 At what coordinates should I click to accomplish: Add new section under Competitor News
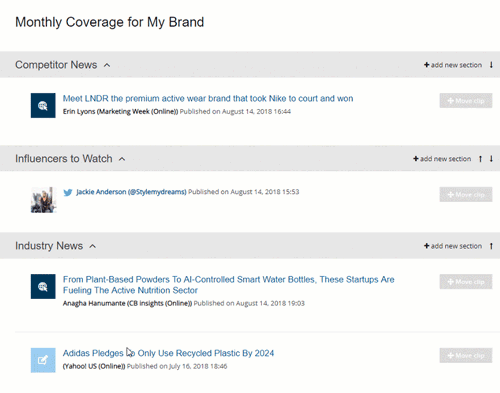453,65
